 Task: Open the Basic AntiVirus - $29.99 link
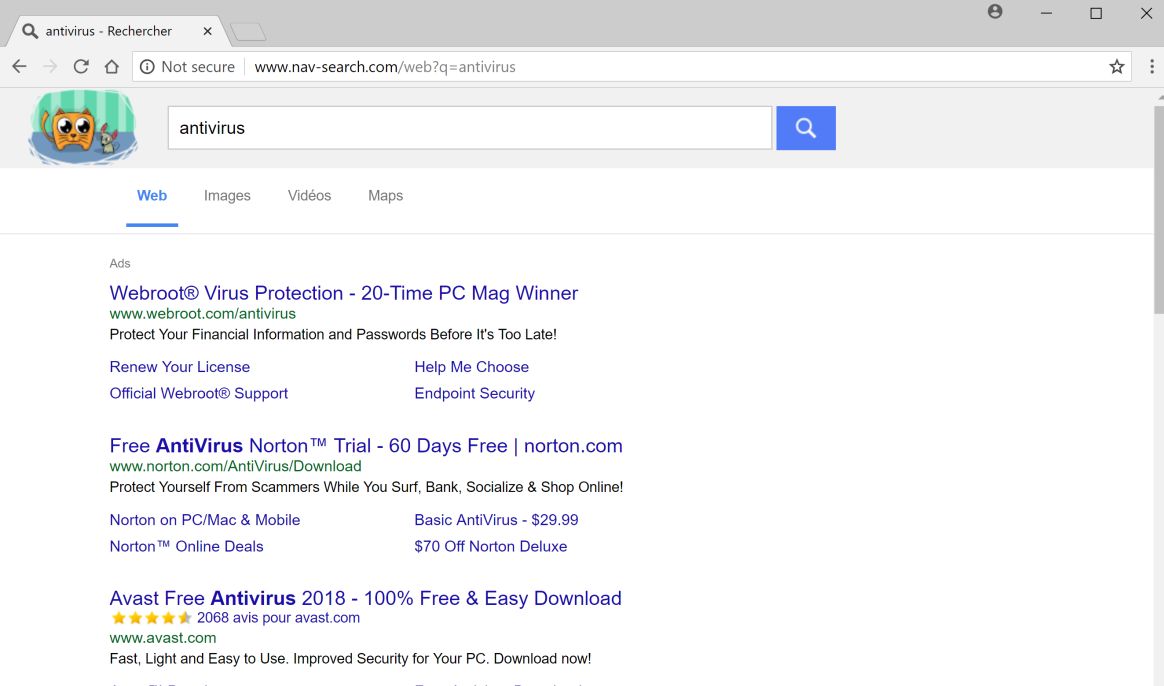click(x=496, y=520)
